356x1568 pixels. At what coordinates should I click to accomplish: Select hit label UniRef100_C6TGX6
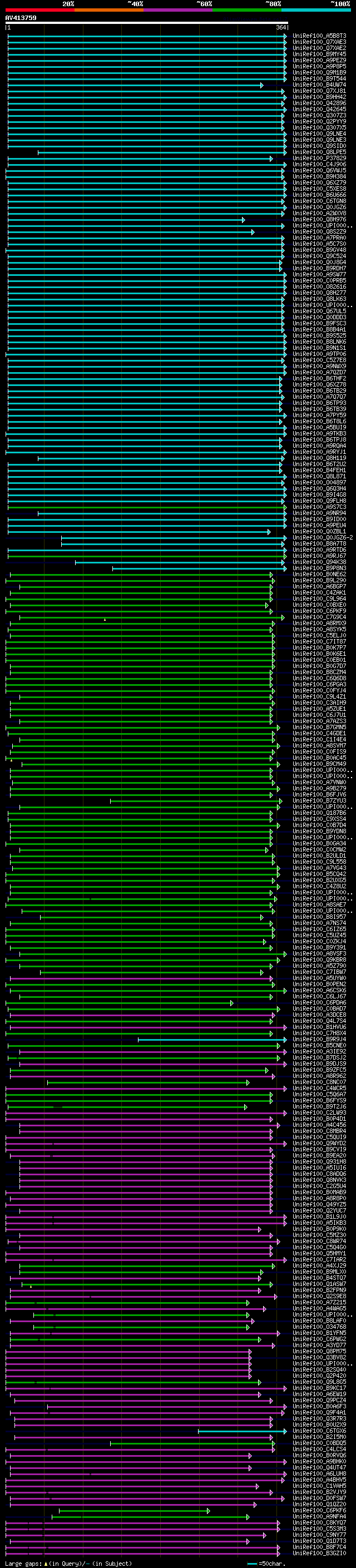[319, 1431]
